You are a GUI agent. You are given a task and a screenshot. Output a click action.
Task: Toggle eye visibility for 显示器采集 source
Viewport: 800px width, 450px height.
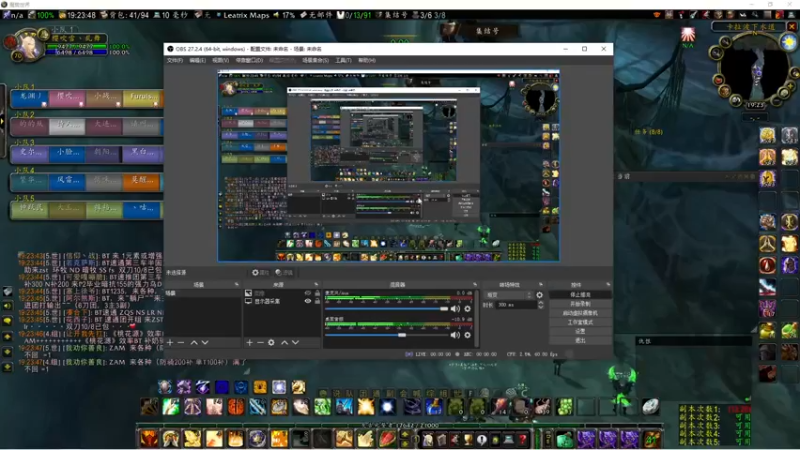[308, 301]
